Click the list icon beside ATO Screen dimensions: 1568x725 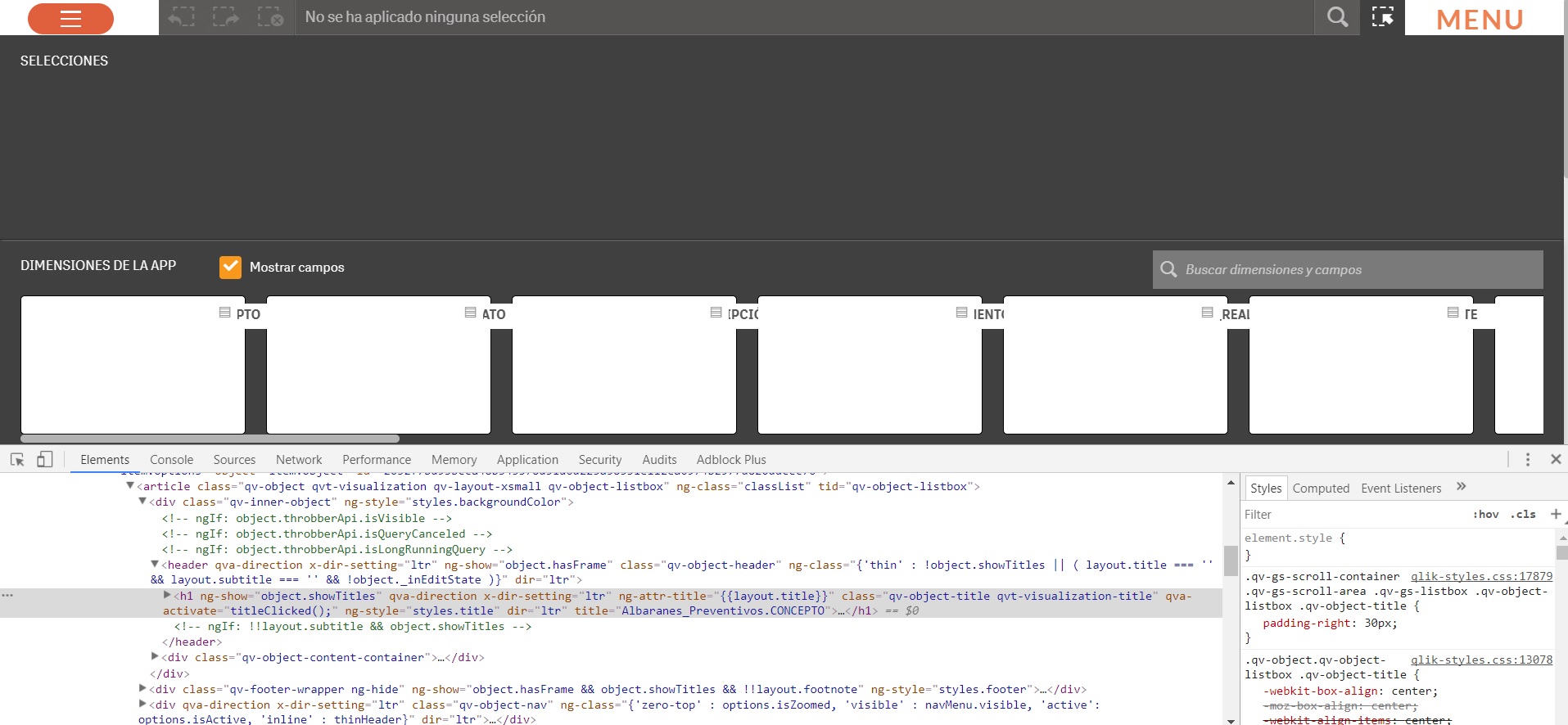[470, 313]
